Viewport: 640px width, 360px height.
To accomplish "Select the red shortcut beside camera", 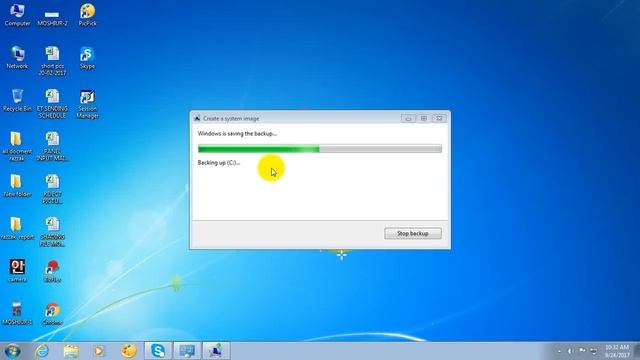I will pyautogui.click(x=52, y=271).
